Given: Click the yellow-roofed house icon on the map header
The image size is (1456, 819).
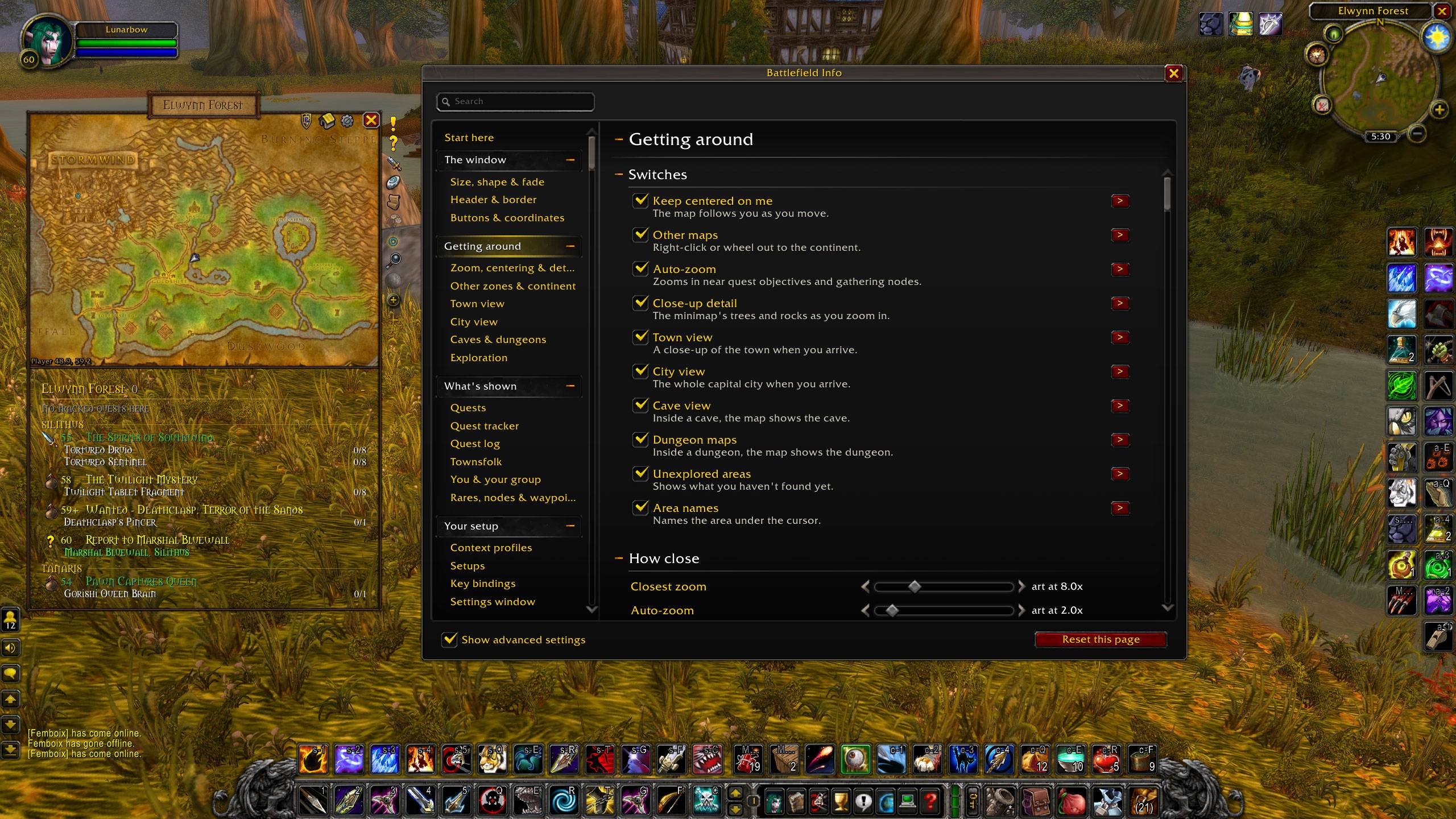Looking at the screenshot, I should [x=327, y=120].
